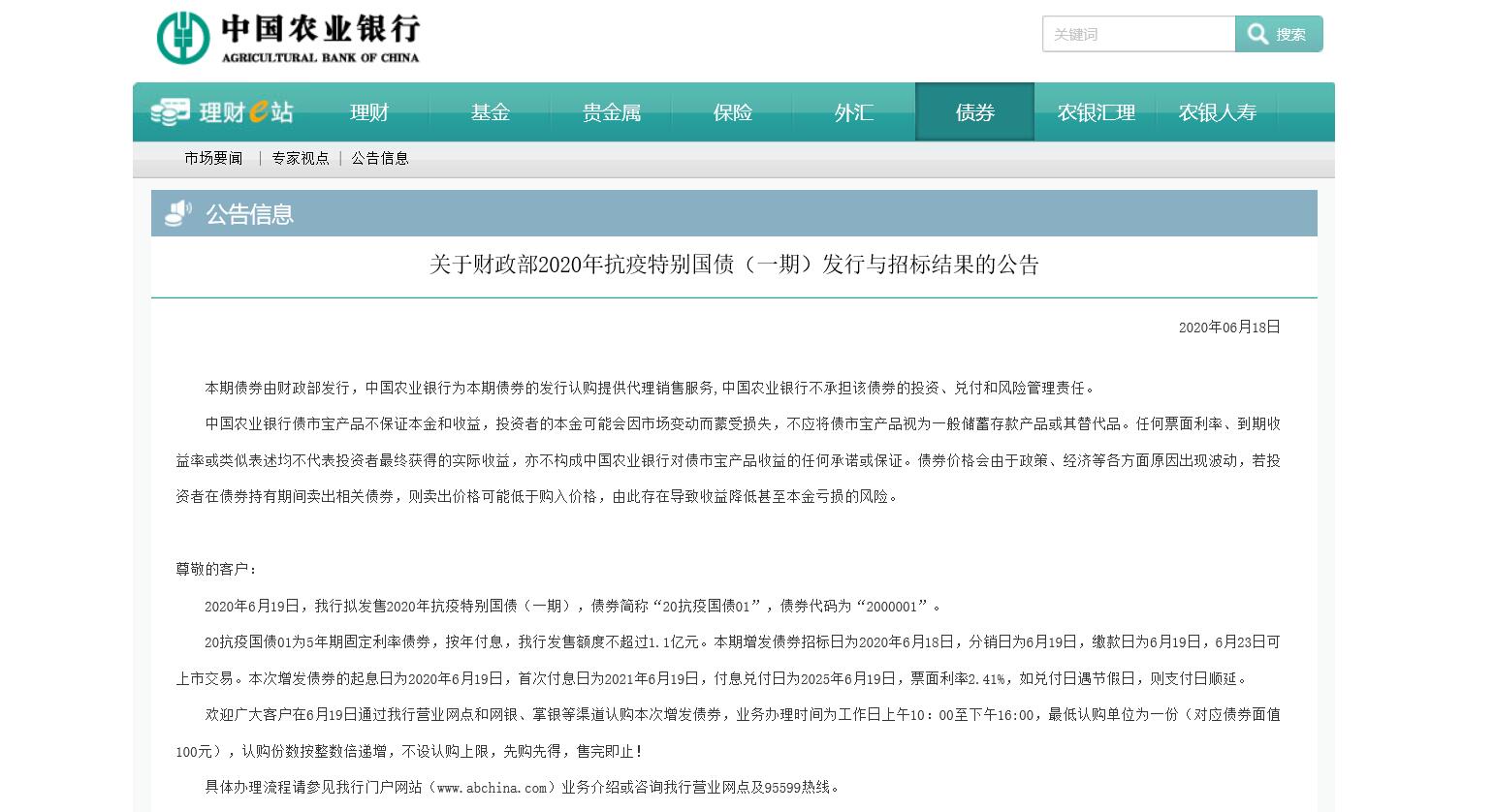Click the 公告信息 section header title

click(x=249, y=214)
